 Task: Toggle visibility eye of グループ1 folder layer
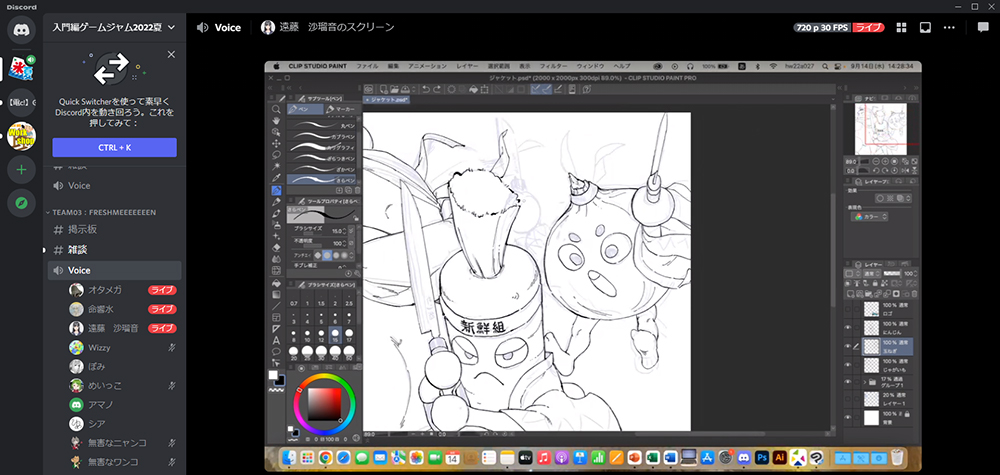pyautogui.click(x=848, y=382)
